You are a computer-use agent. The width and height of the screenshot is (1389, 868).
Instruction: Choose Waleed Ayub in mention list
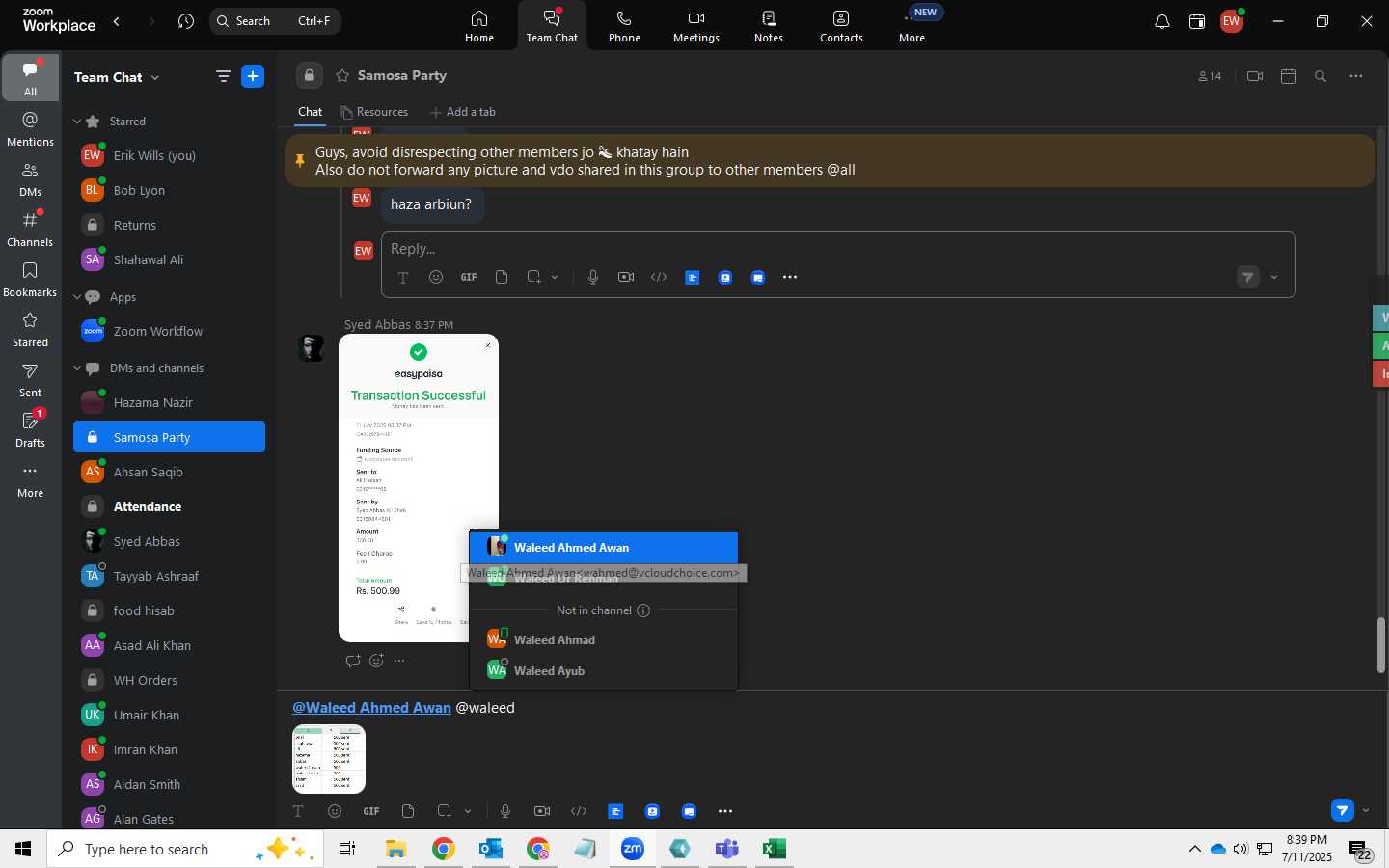pos(604,670)
